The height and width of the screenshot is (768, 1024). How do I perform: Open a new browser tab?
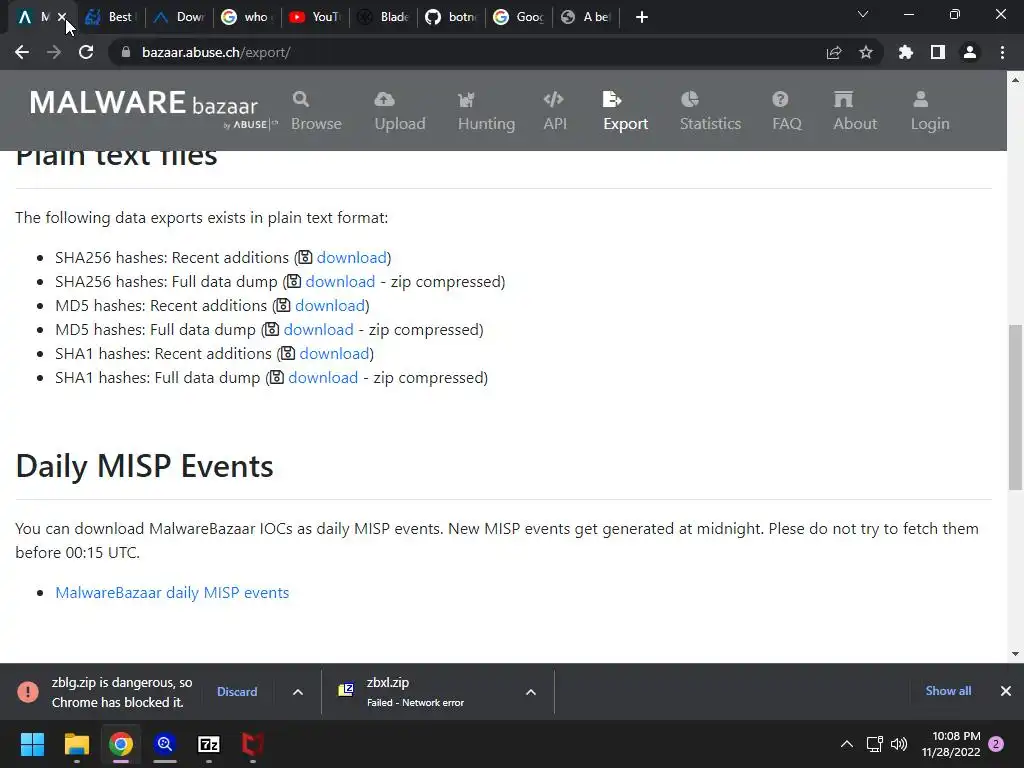point(642,17)
